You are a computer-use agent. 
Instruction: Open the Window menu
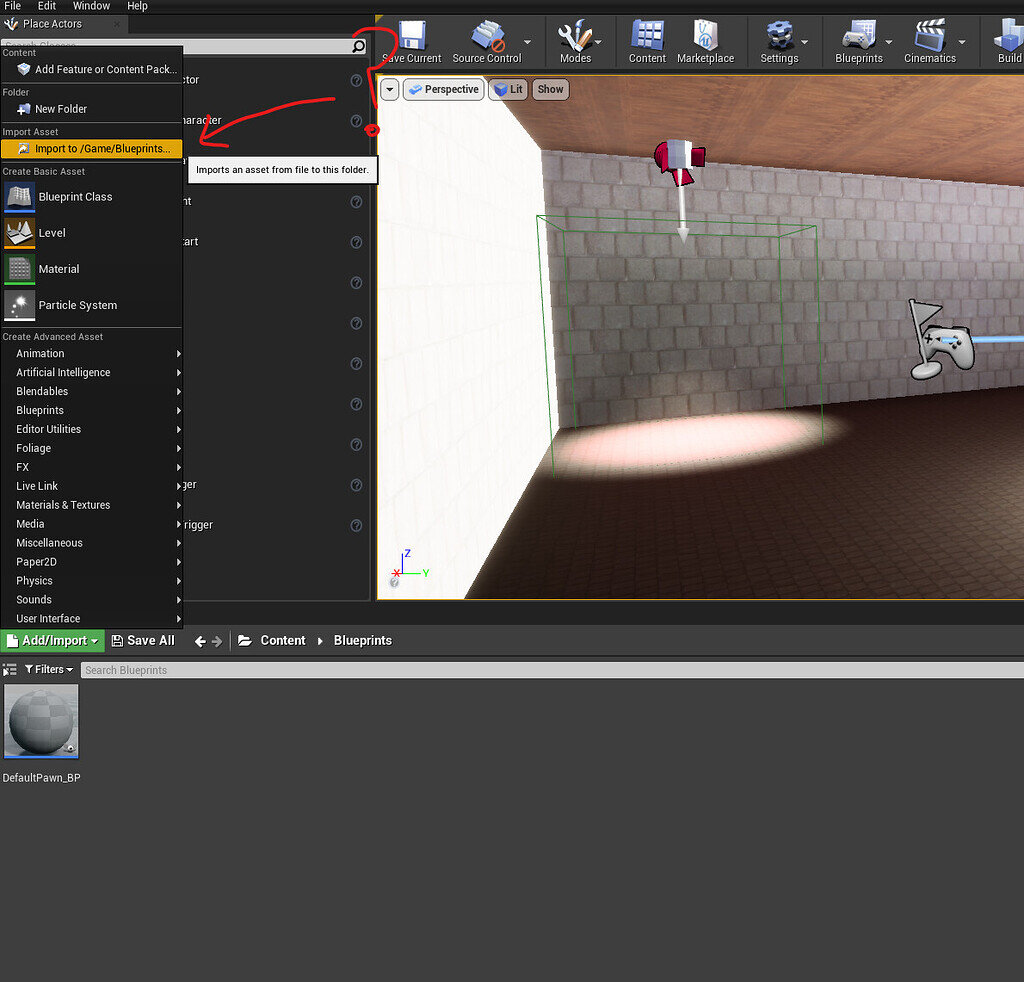[x=91, y=6]
